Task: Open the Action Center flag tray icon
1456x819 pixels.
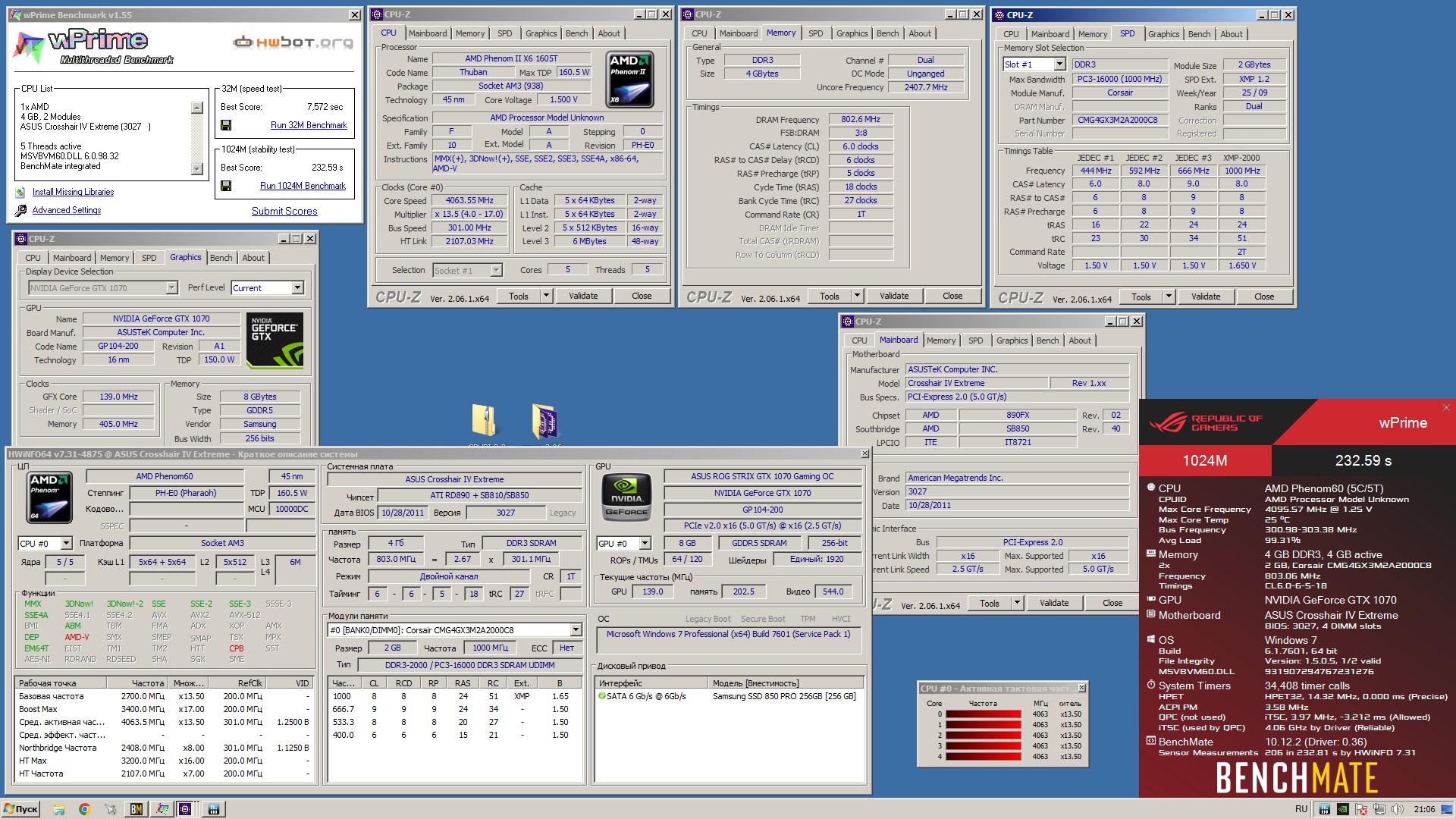Action: click(1362, 809)
